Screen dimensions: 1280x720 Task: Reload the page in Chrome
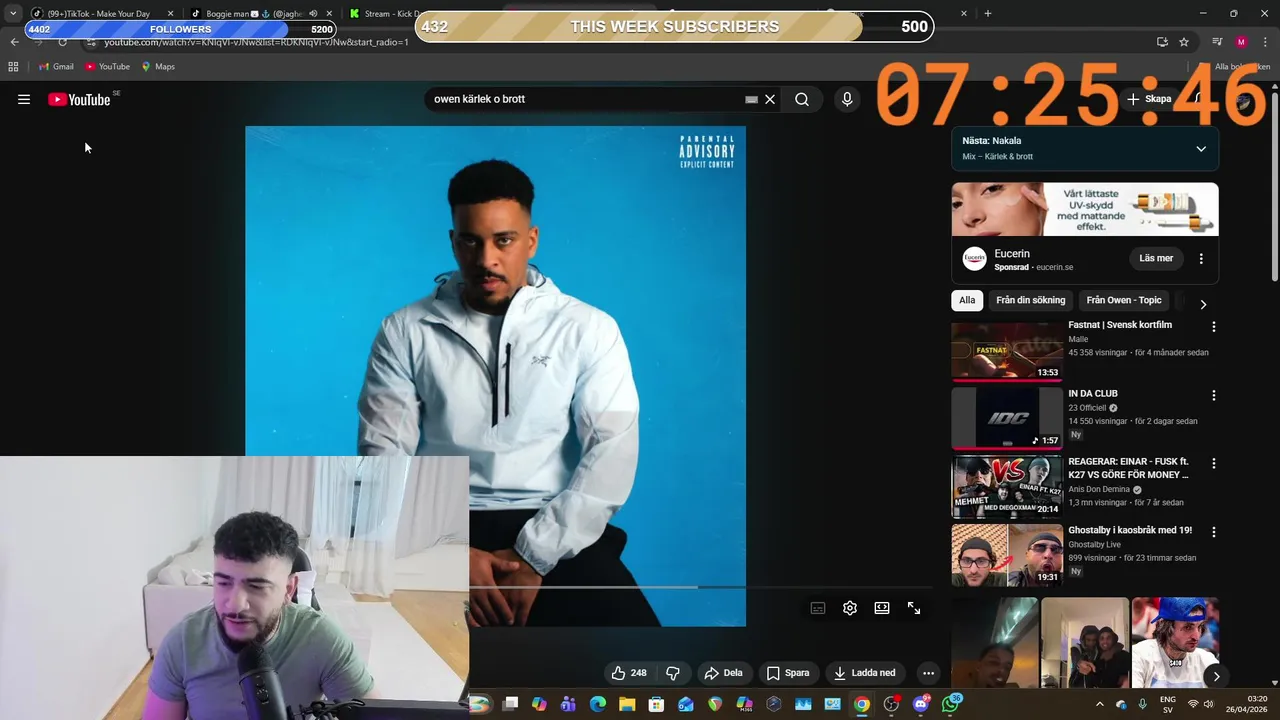[x=62, y=42]
